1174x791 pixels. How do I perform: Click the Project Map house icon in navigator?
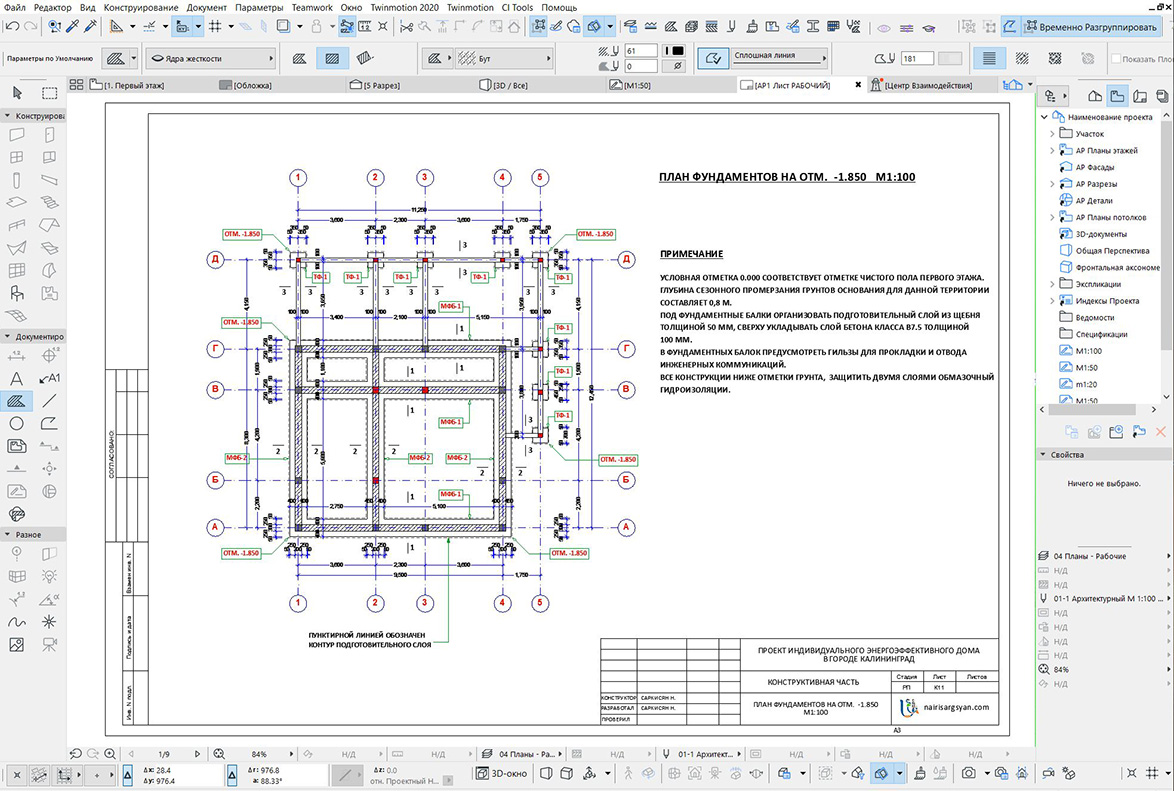tap(1095, 96)
